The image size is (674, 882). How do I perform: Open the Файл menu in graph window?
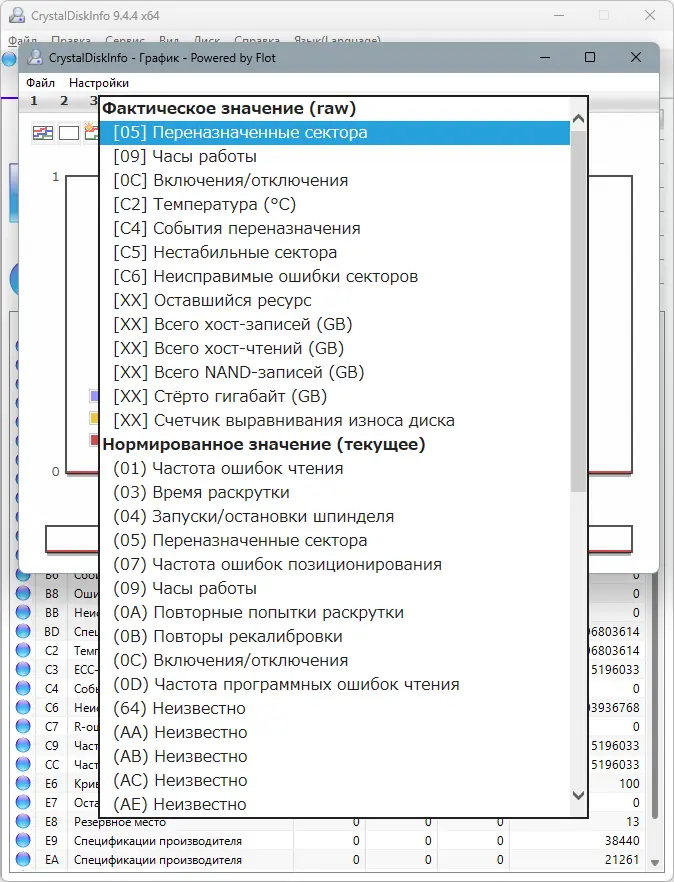[41, 83]
